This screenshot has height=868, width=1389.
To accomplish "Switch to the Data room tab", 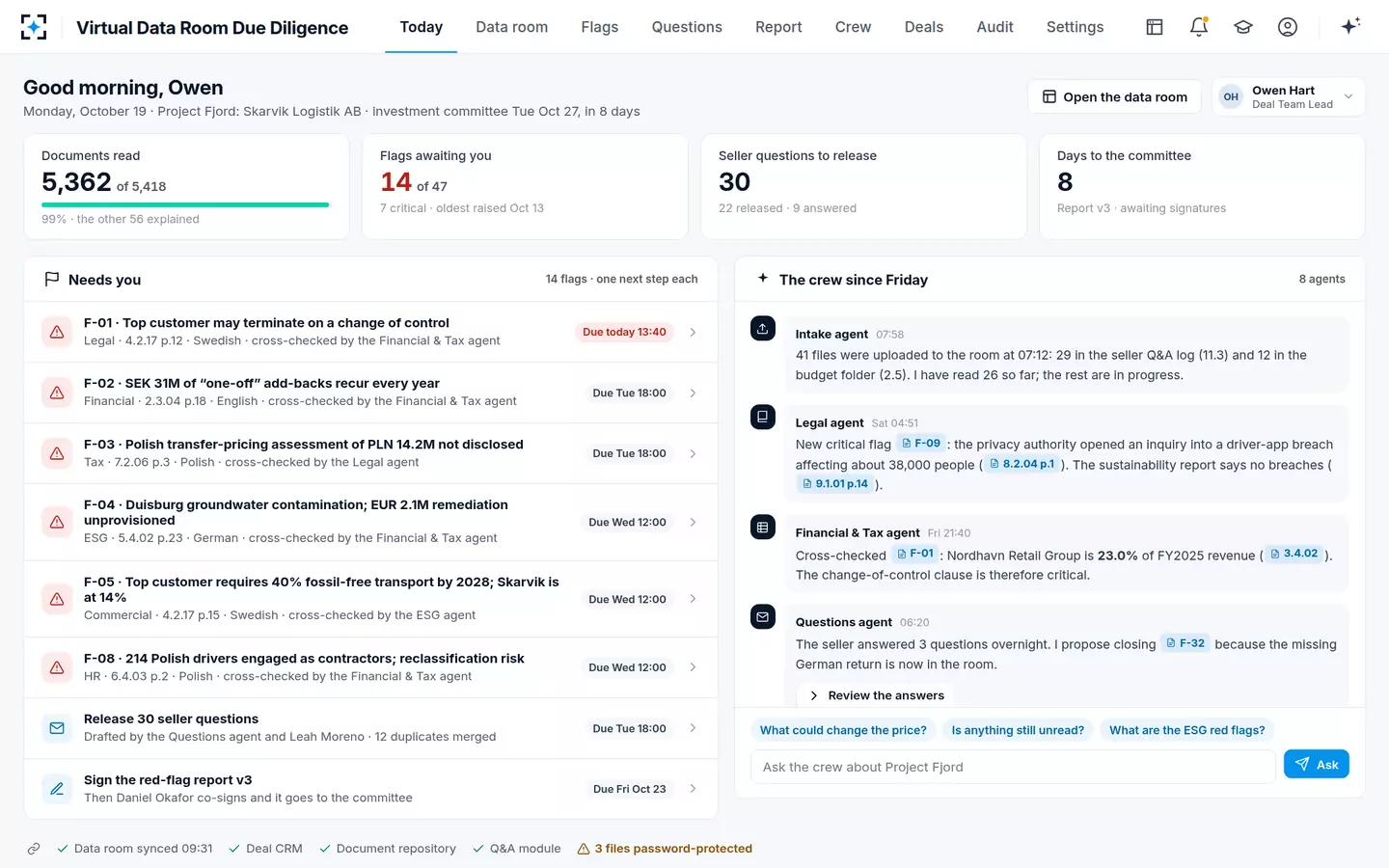I will coord(511,27).
